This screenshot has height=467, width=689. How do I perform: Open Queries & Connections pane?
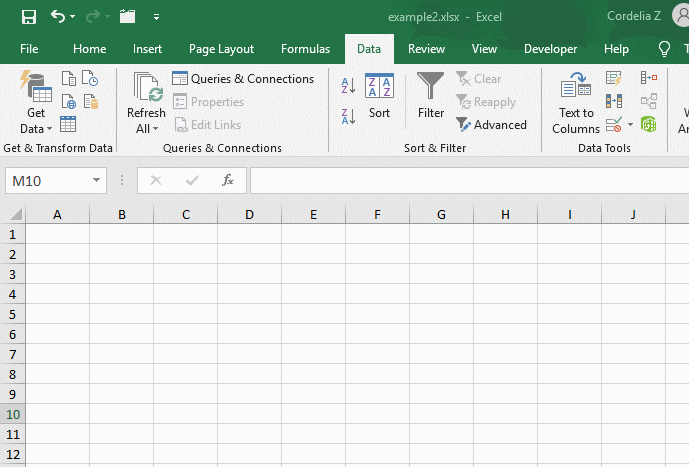(243, 79)
